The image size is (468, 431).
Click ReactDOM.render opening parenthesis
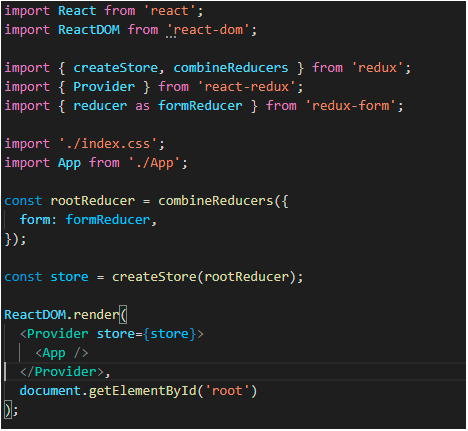[x=123, y=315]
